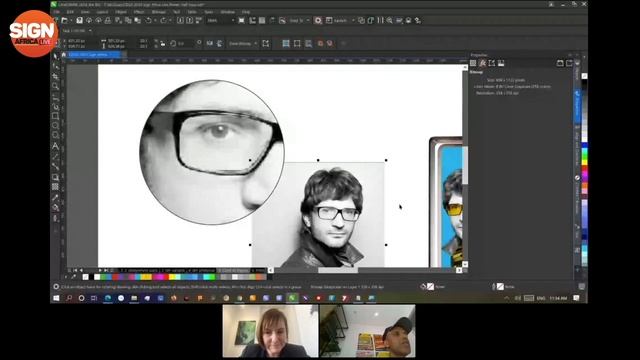Click the Home icon beside document tab

[63, 54]
